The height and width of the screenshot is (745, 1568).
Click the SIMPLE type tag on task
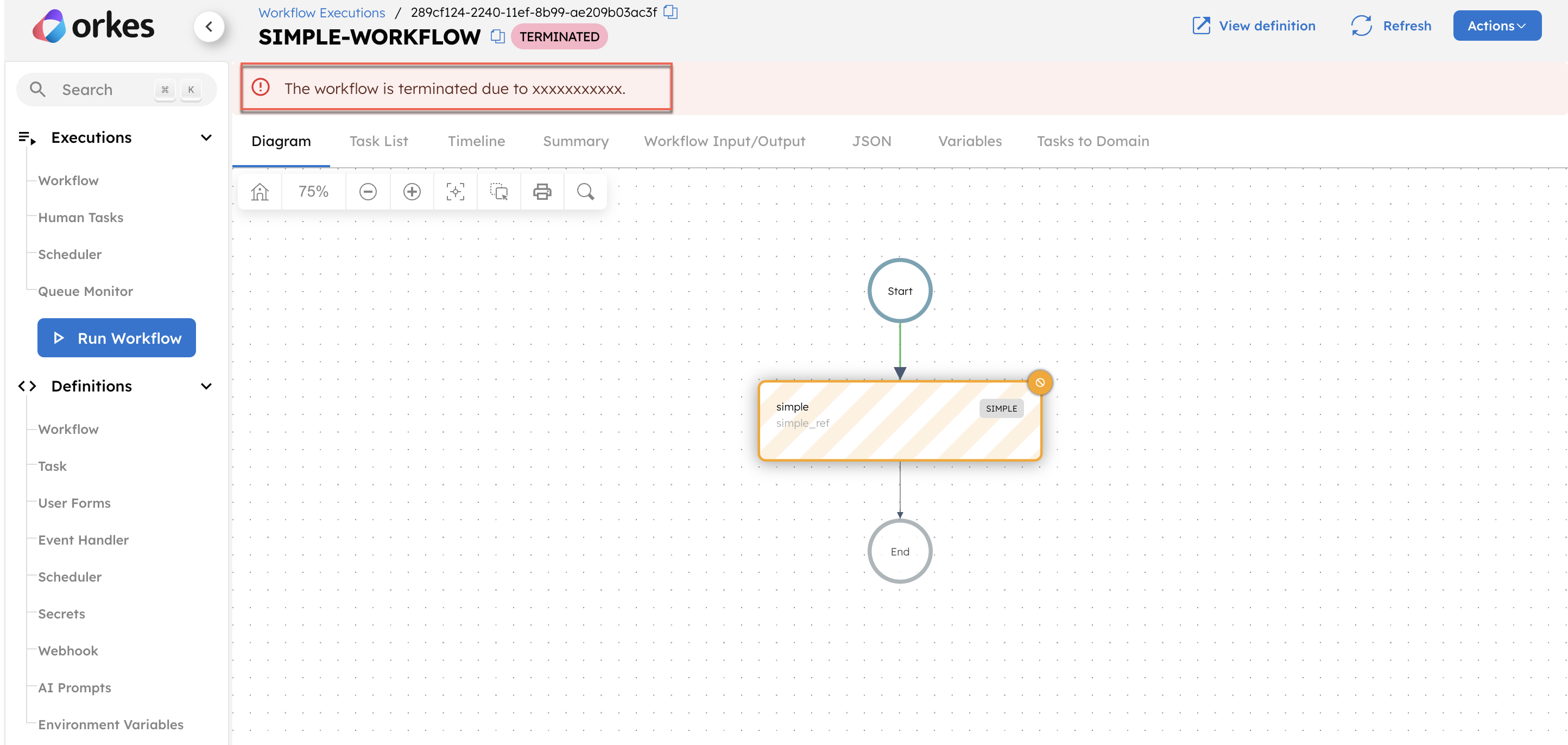pyautogui.click(x=1001, y=408)
